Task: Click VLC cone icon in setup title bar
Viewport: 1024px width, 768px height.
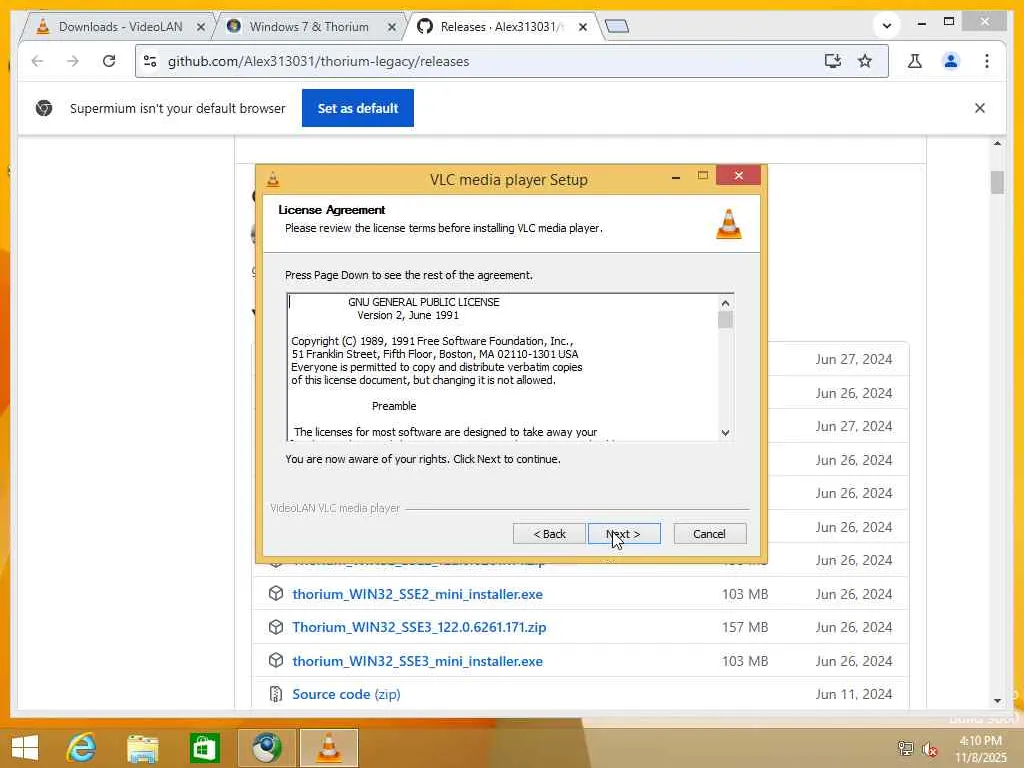Action: 273,179
